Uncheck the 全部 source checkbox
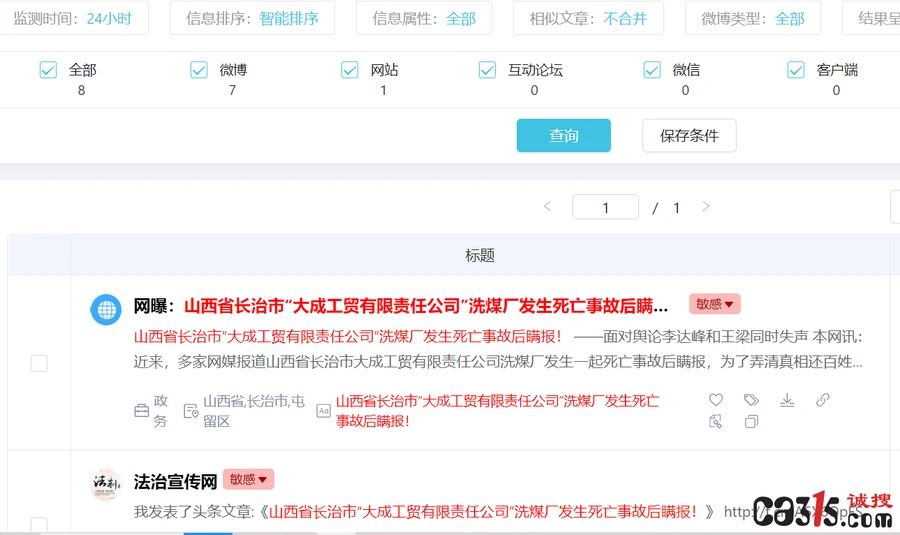 (48, 70)
